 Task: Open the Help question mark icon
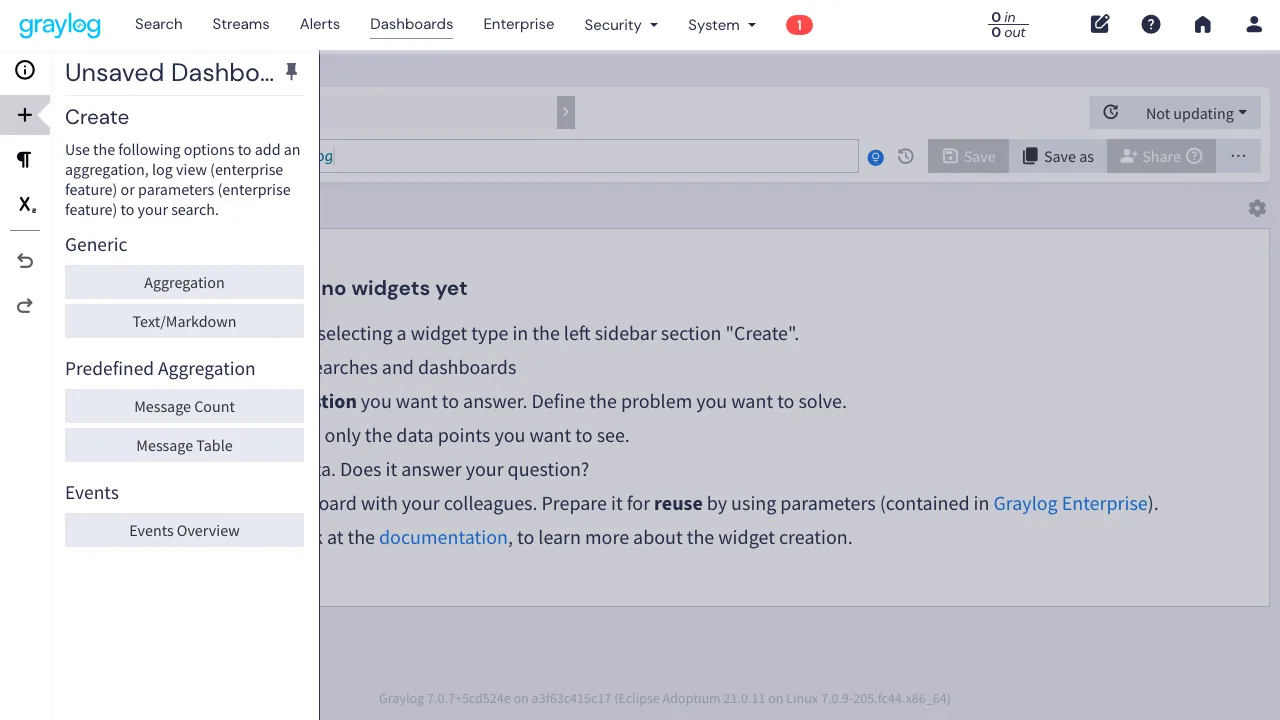click(1151, 25)
